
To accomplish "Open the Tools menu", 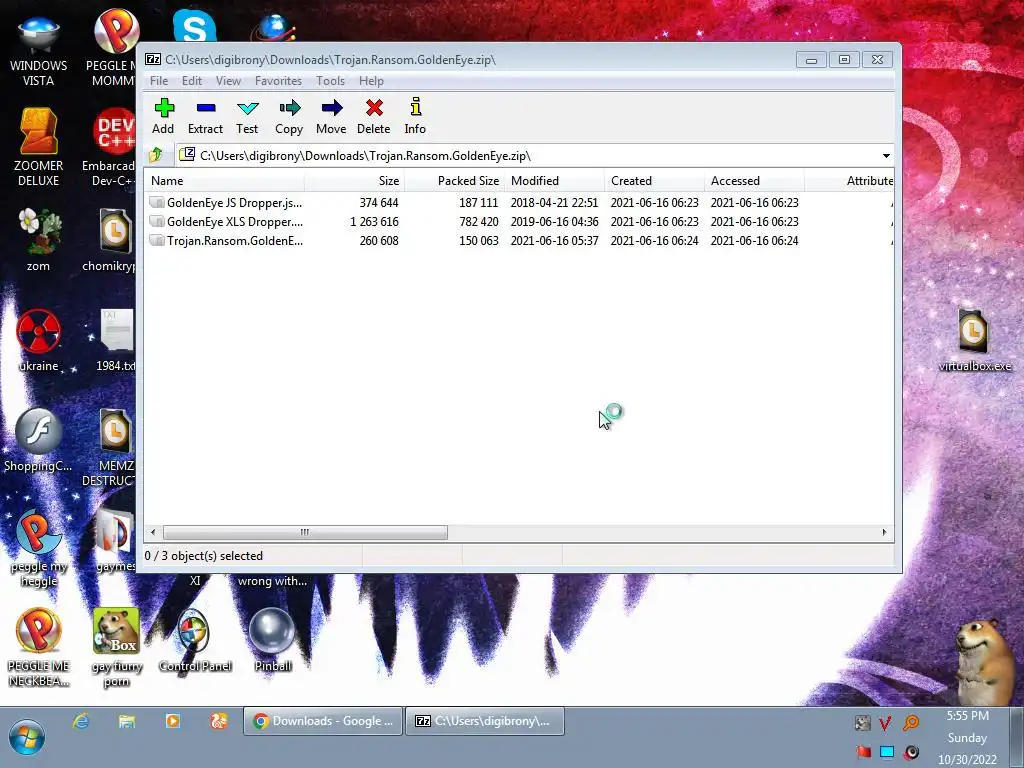I will pos(330,81).
